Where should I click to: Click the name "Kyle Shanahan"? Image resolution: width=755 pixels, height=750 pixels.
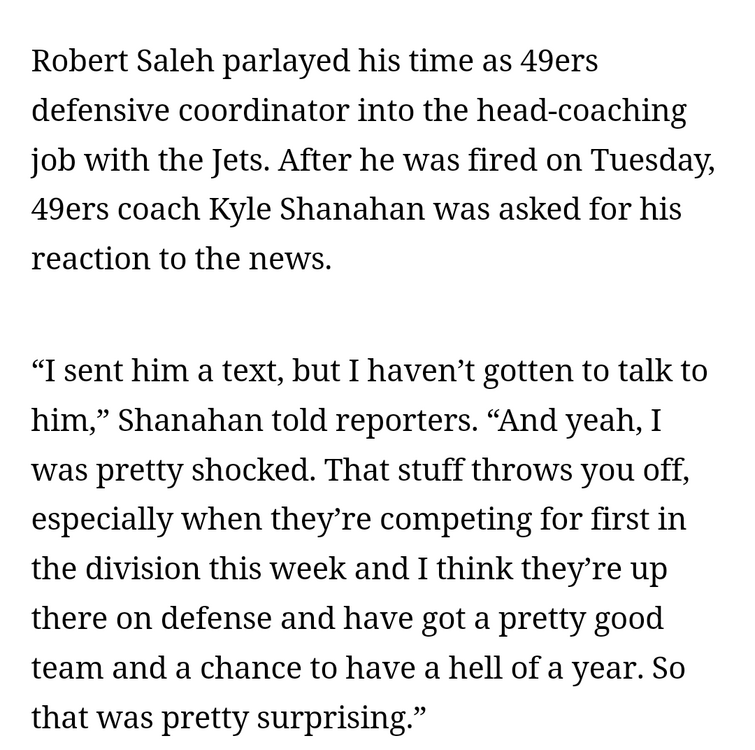click(316, 210)
